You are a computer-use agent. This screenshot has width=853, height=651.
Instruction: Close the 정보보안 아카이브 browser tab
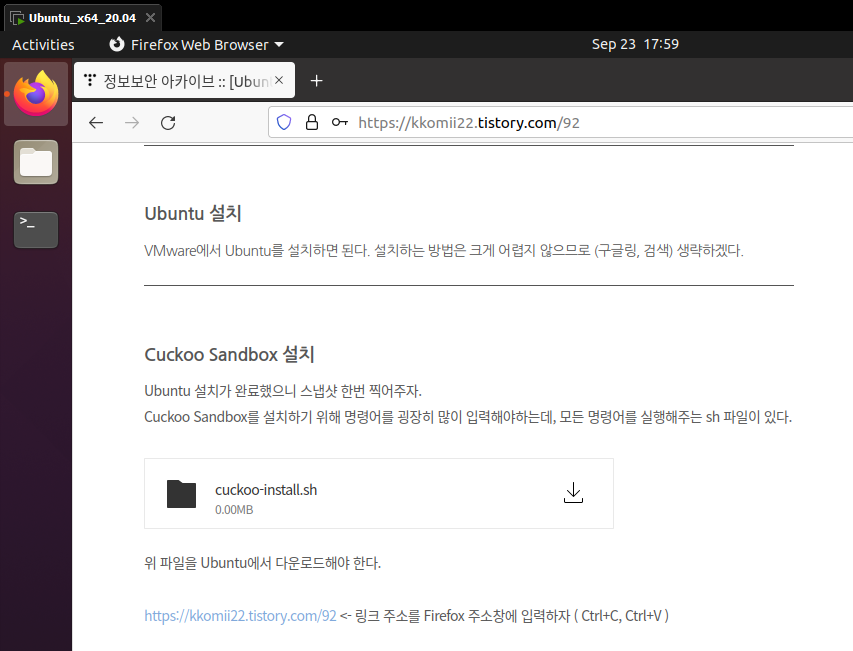click(x=279, y=80)
